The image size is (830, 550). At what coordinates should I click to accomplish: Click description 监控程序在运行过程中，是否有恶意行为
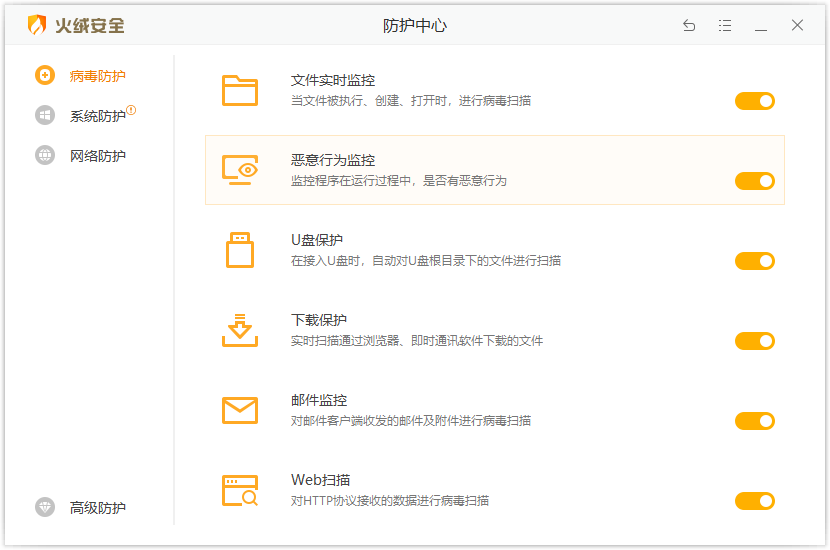point(399,181)
